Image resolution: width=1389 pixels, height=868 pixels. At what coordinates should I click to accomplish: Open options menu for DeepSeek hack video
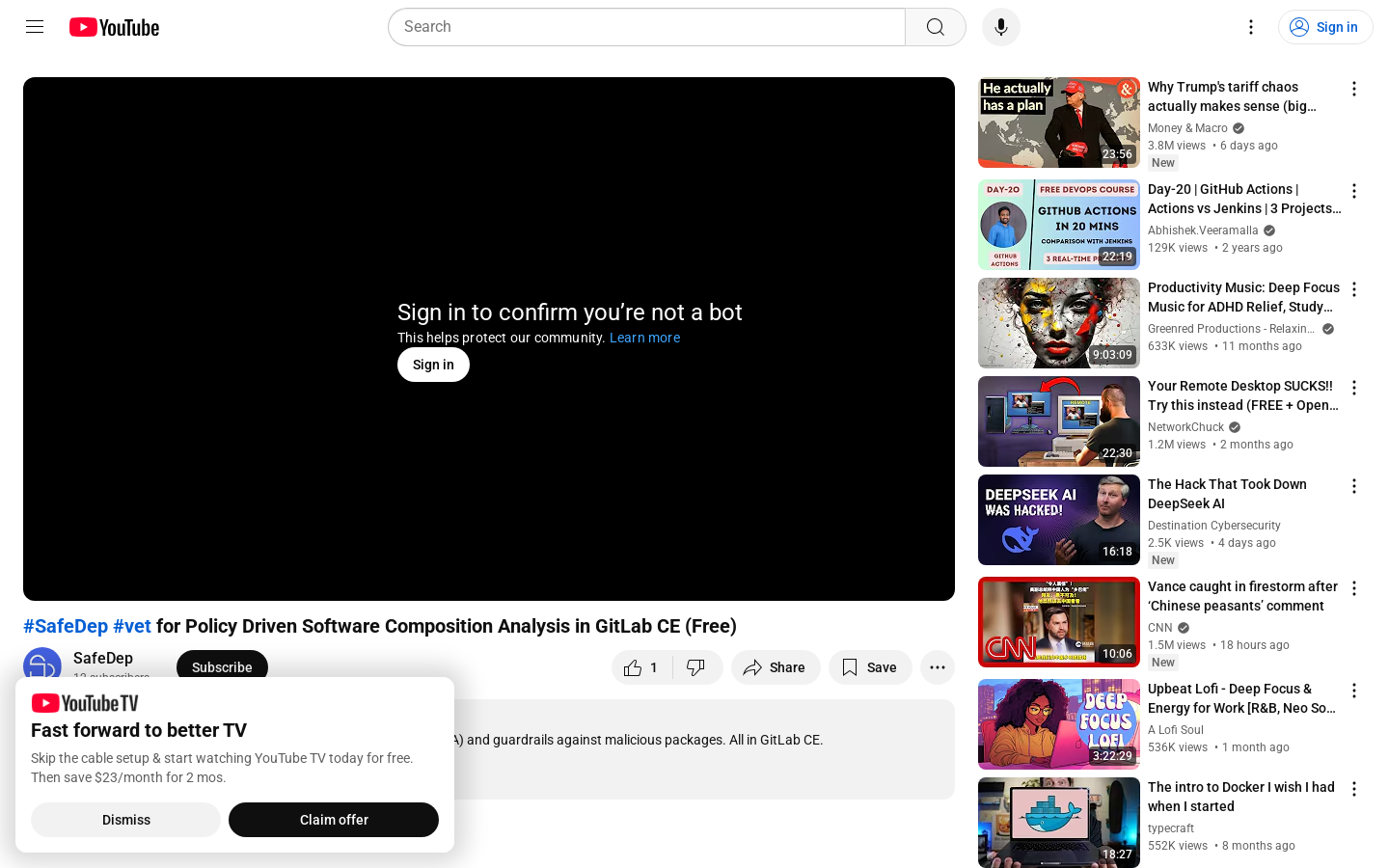point(1354,486)
